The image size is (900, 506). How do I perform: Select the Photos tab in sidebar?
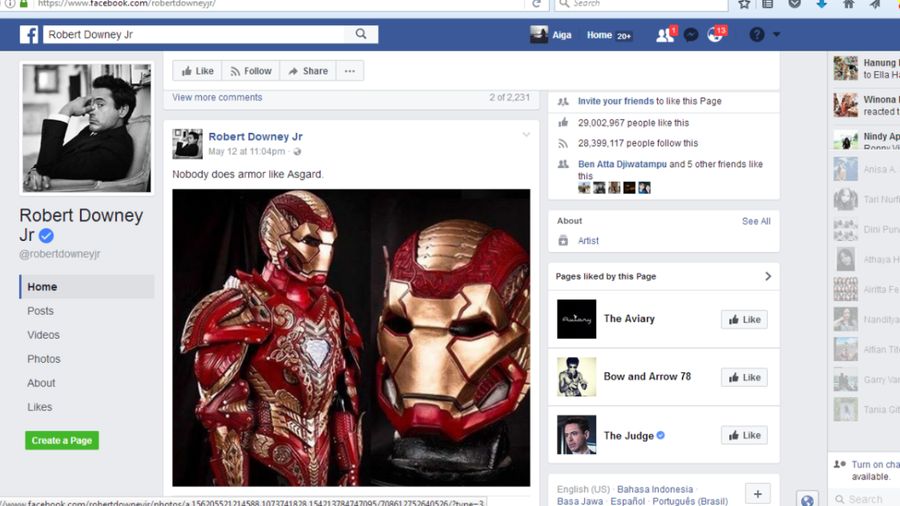[x=44, y=359]
